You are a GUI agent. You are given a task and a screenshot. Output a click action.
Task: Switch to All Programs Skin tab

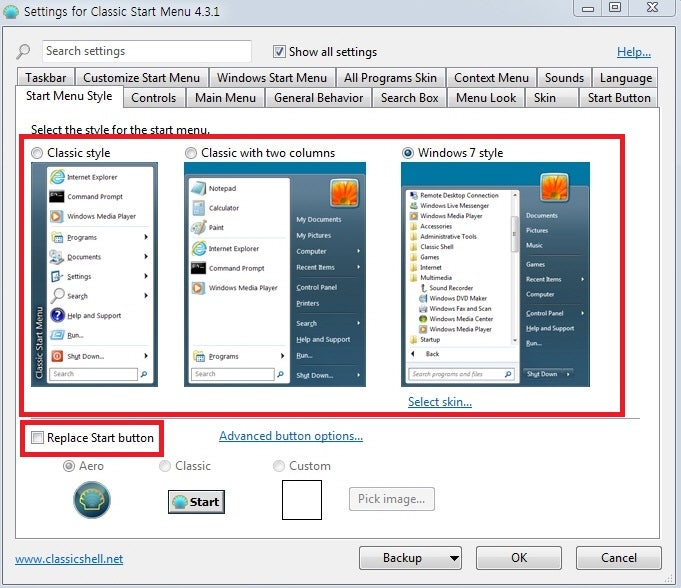pyautogui.click(x=390, y=77)
